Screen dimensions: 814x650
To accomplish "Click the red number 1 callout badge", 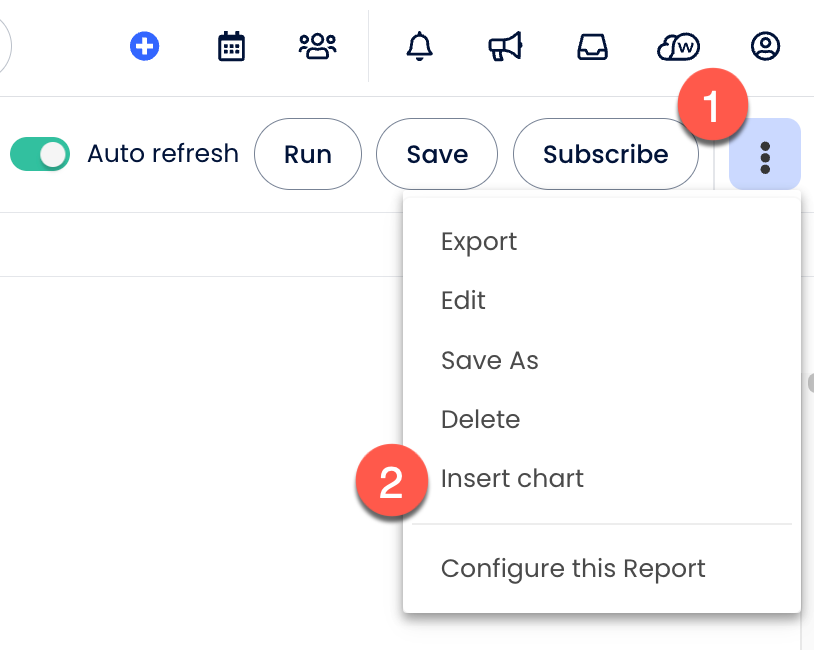I will [x=711, y=107].
